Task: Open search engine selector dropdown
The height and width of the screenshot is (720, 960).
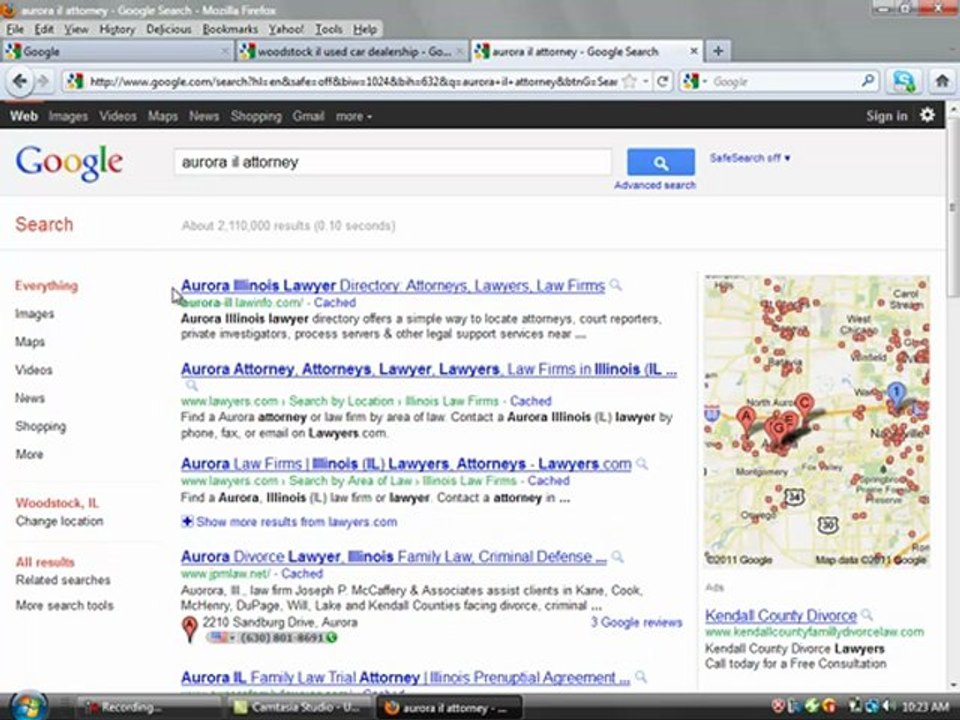Action: pos(694,81)
